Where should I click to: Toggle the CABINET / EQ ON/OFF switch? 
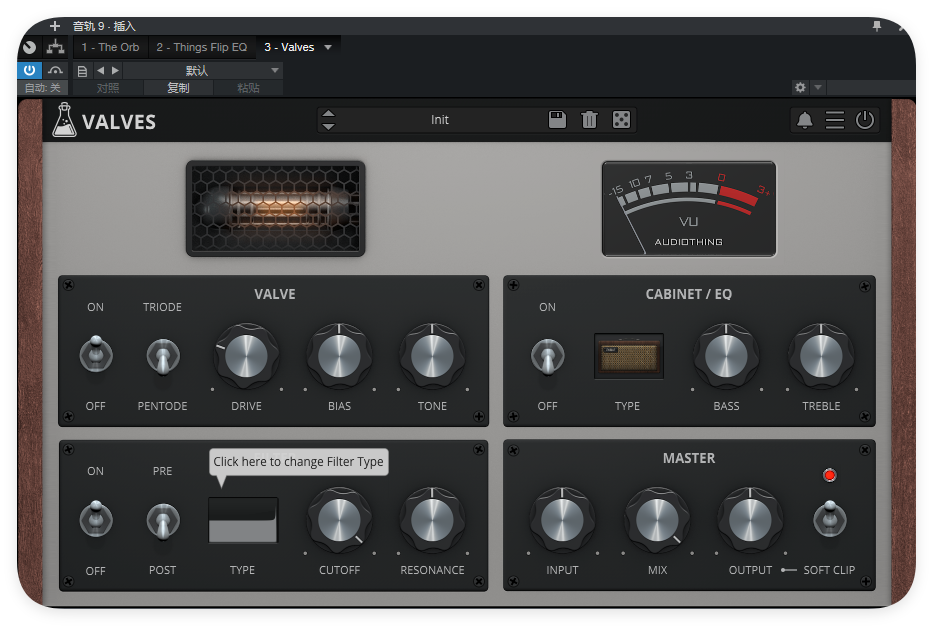coord(547,356)
